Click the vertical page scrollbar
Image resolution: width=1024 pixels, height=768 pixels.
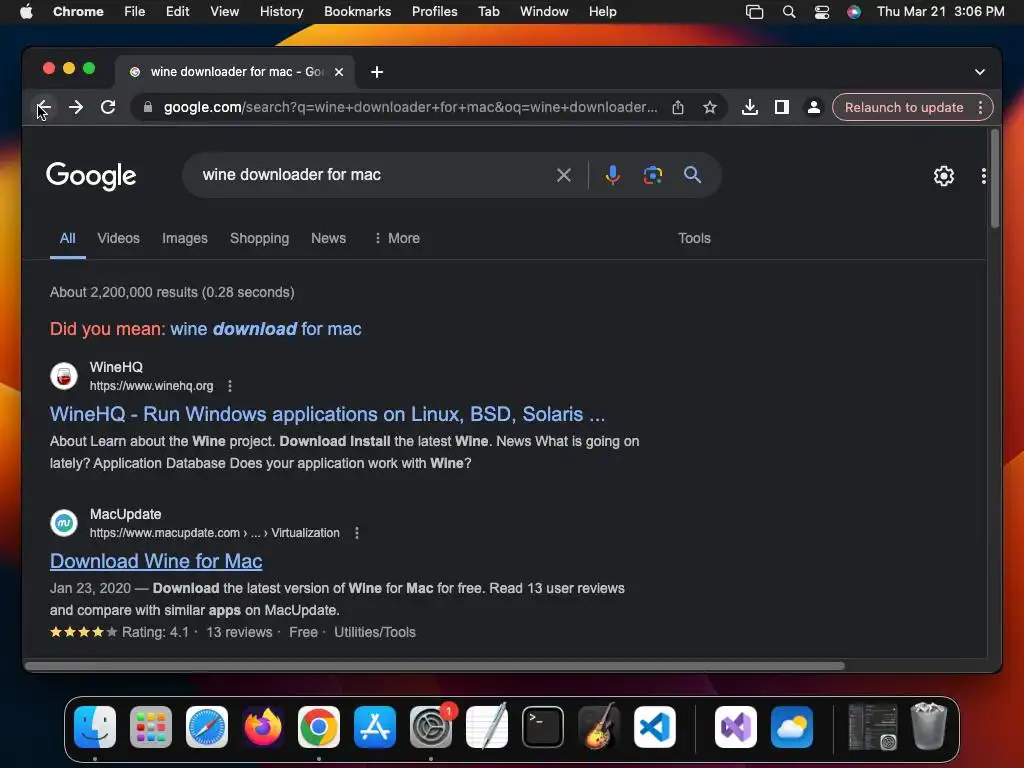995,180
